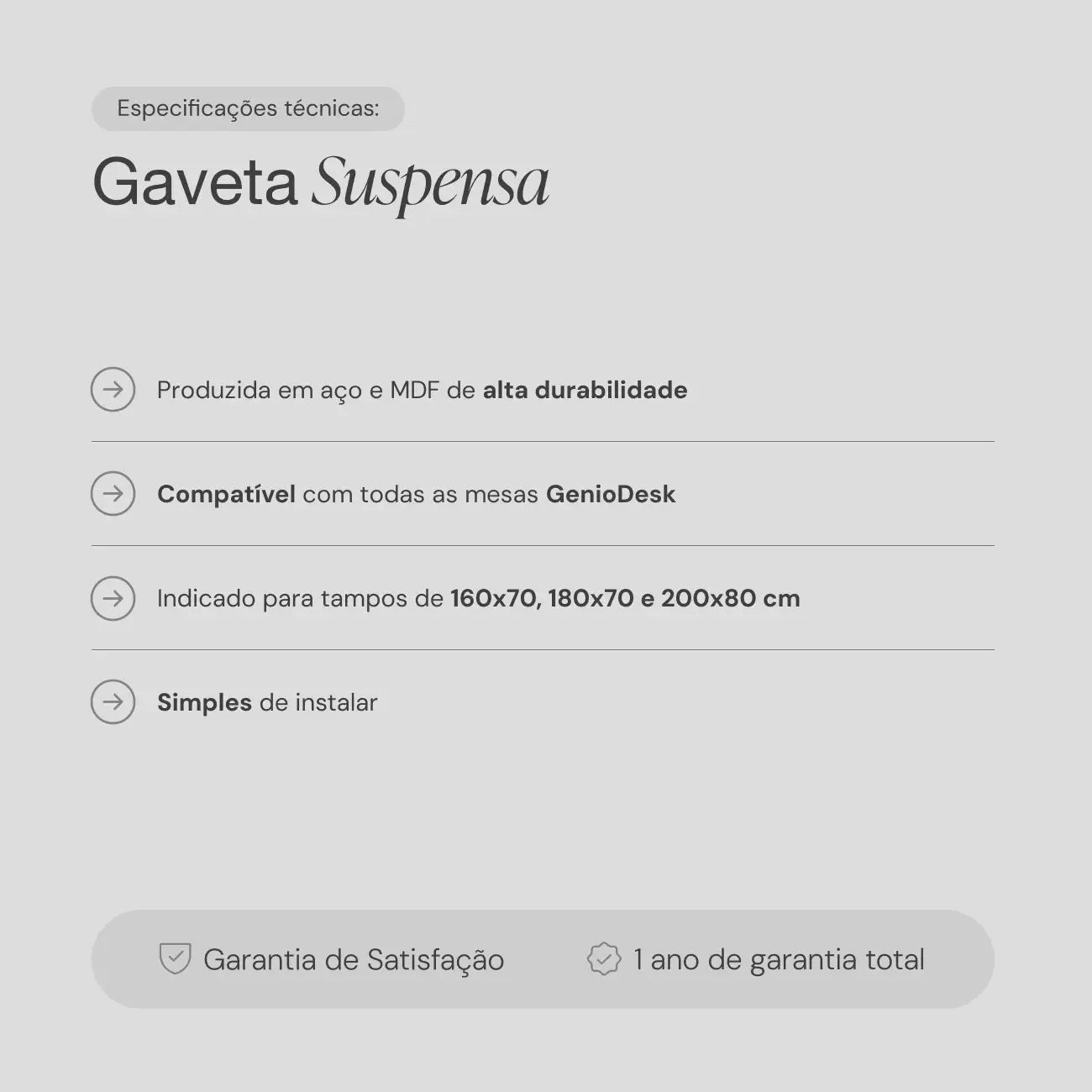Click the "Gaveta" word in the title

pos(195,181)
